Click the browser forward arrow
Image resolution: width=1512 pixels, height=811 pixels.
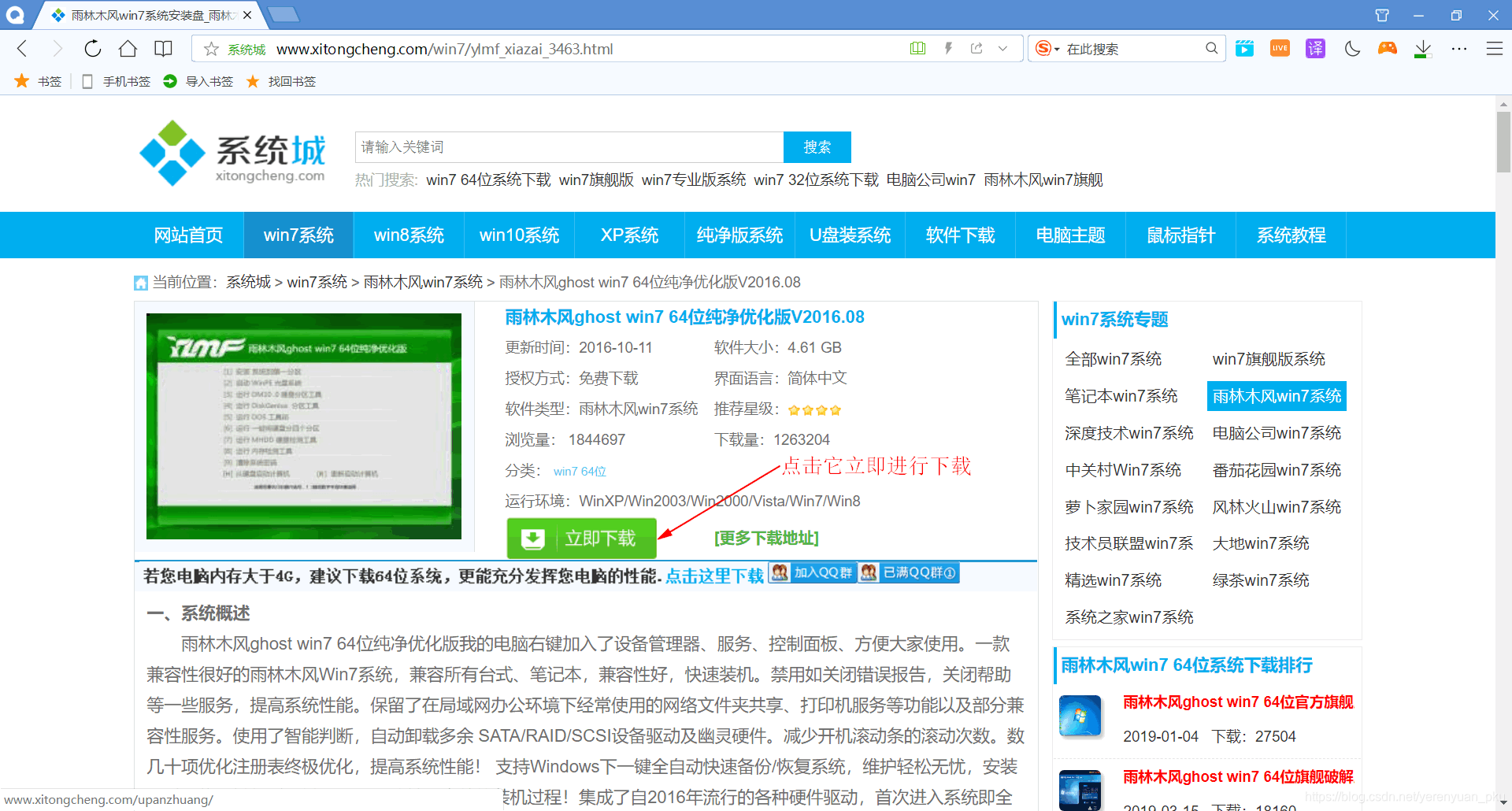57,49
